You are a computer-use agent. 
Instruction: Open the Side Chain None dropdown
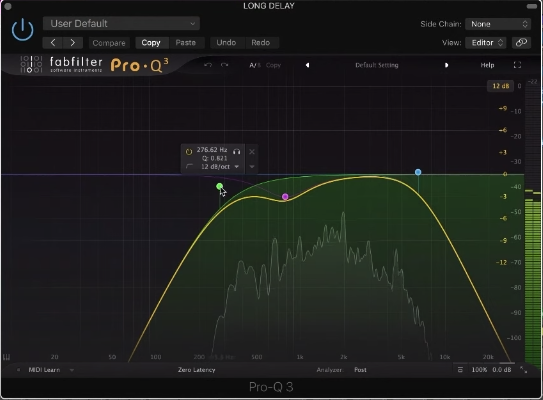click(x=498, y=24)
